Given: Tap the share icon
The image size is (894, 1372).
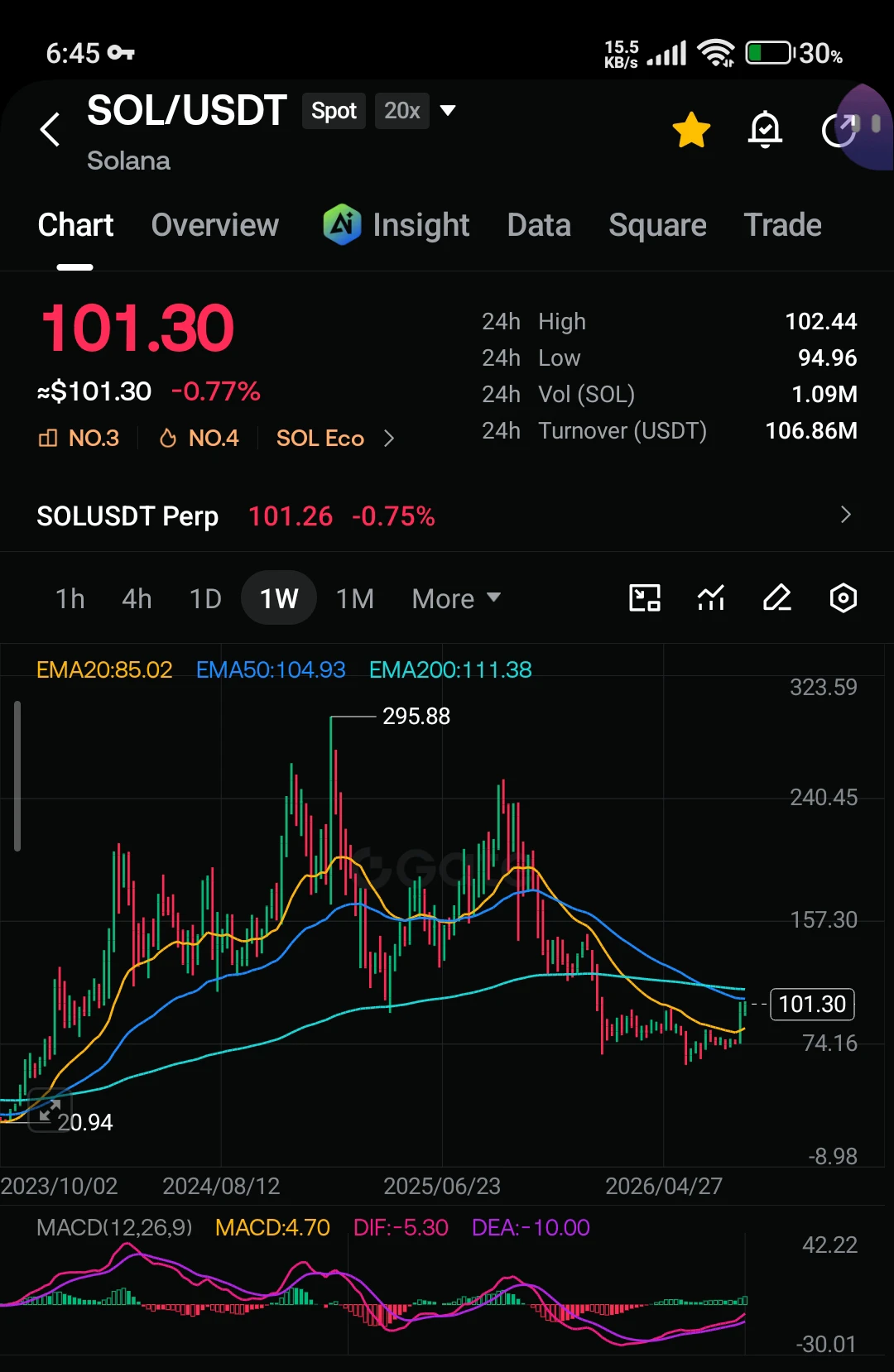Looking at the screenshot, I should (839, 130).
